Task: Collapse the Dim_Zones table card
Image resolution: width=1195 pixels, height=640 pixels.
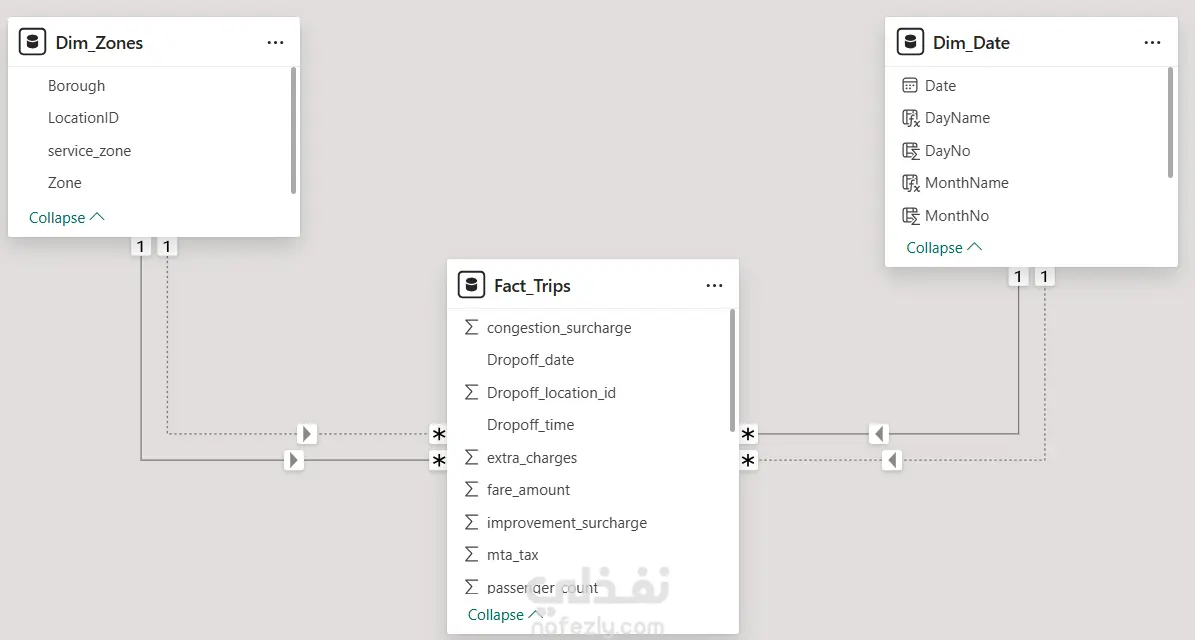Action: pyautogui.click(x=66, y=218)
